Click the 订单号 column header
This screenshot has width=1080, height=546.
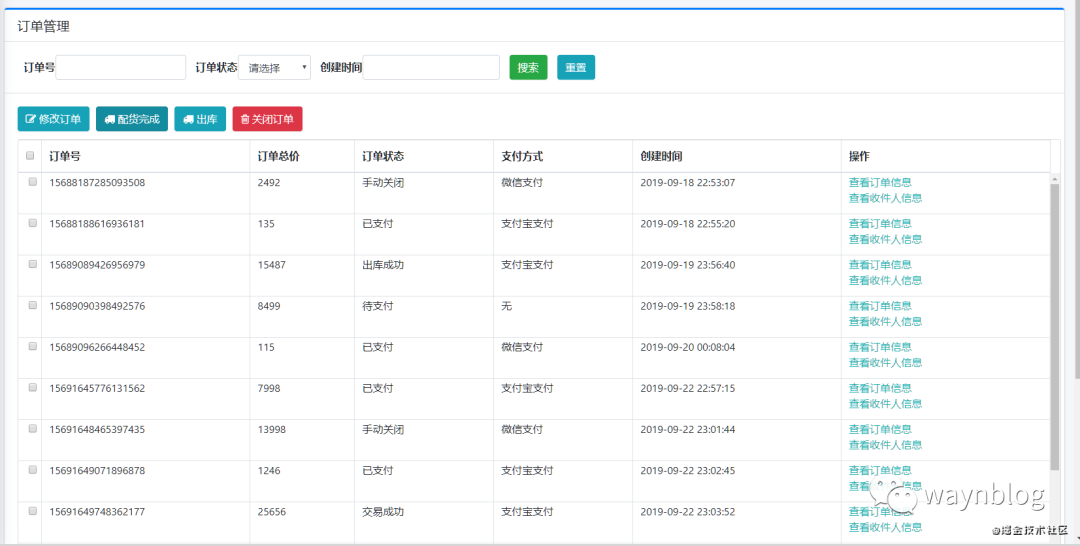(x=65, y=156)
